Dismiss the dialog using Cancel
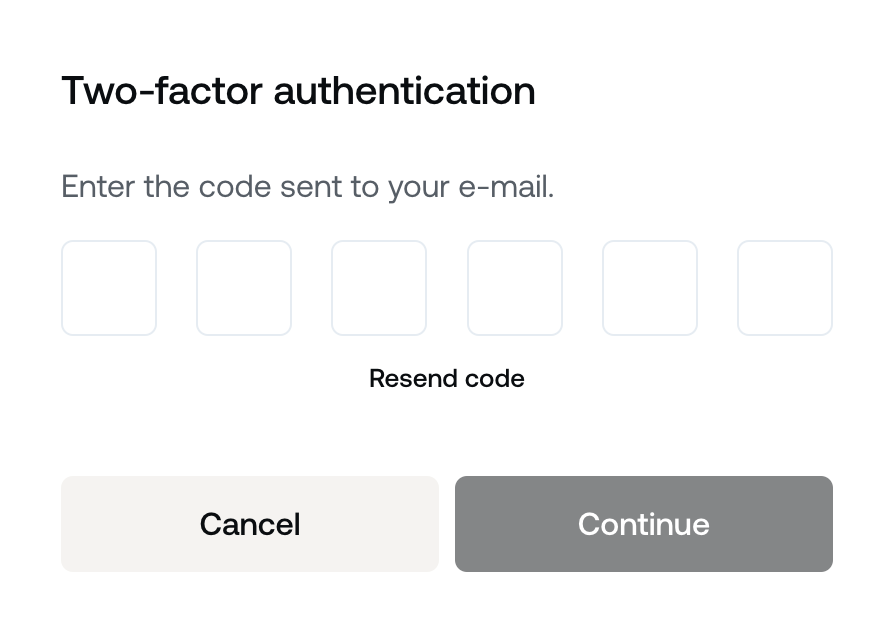 [250, 524]
